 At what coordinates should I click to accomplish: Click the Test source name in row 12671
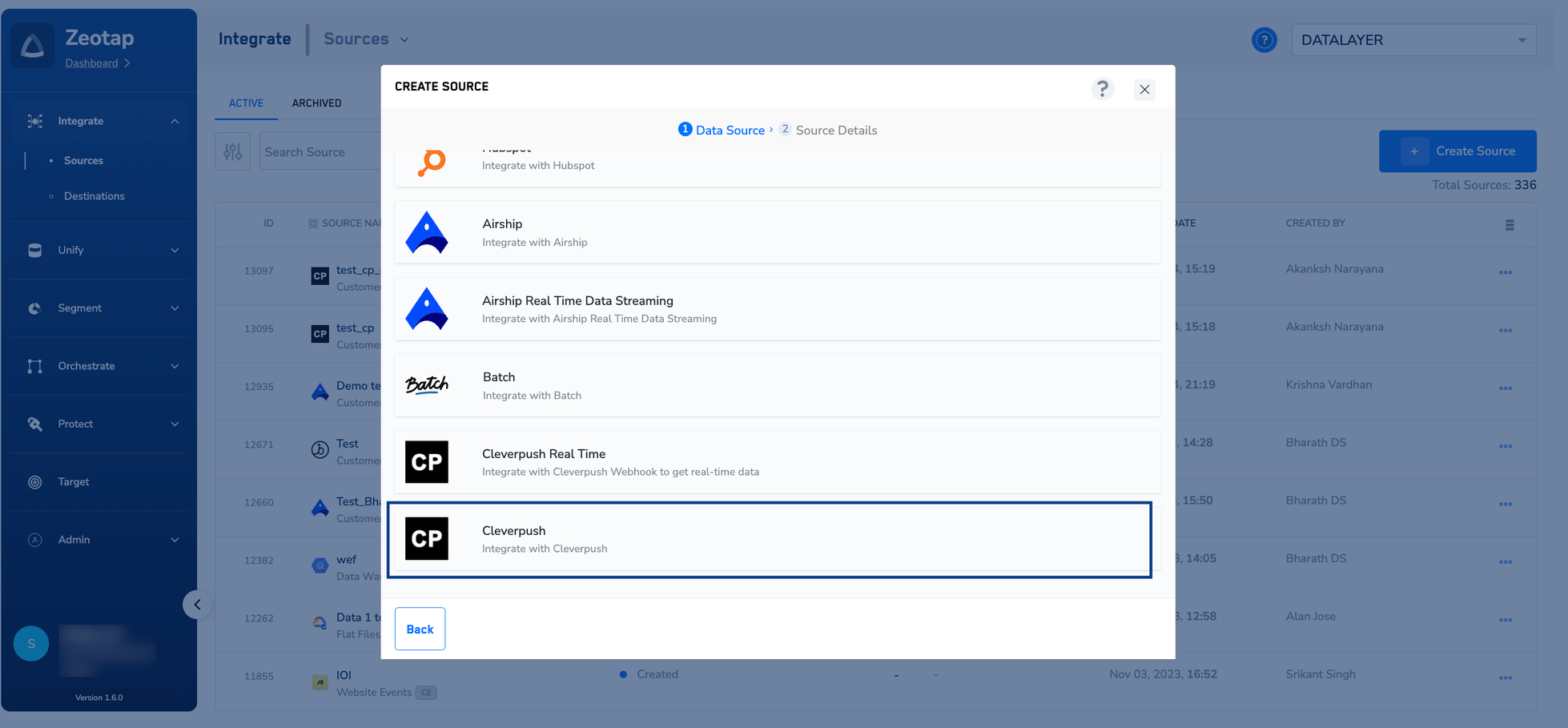pyautogui.click(x=347, y=444)
